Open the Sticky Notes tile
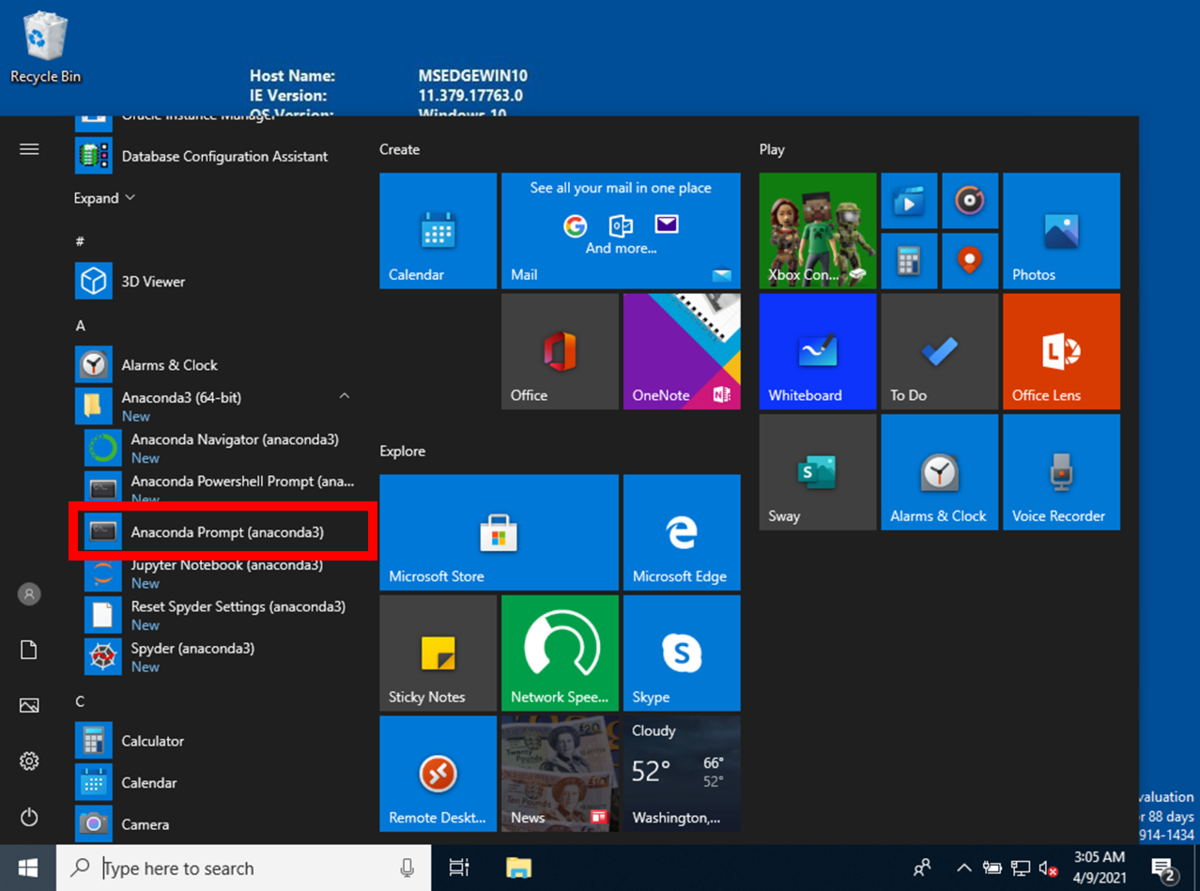1200x891 pixels. coord(438,653)
